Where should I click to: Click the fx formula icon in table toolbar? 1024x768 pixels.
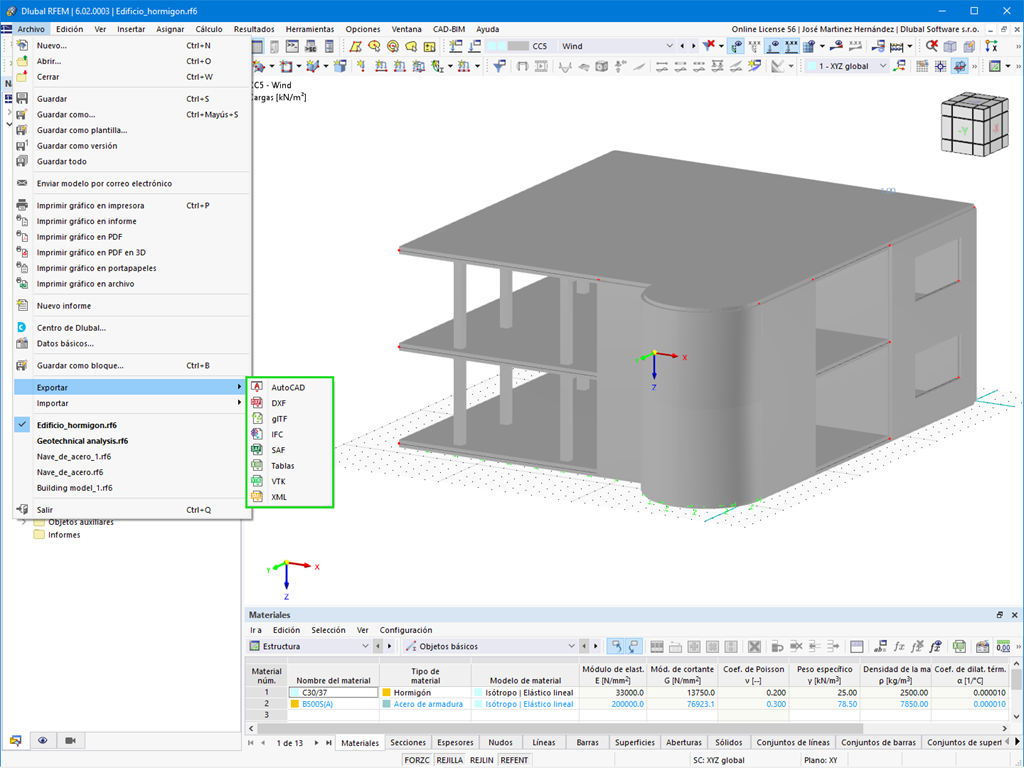899,647
